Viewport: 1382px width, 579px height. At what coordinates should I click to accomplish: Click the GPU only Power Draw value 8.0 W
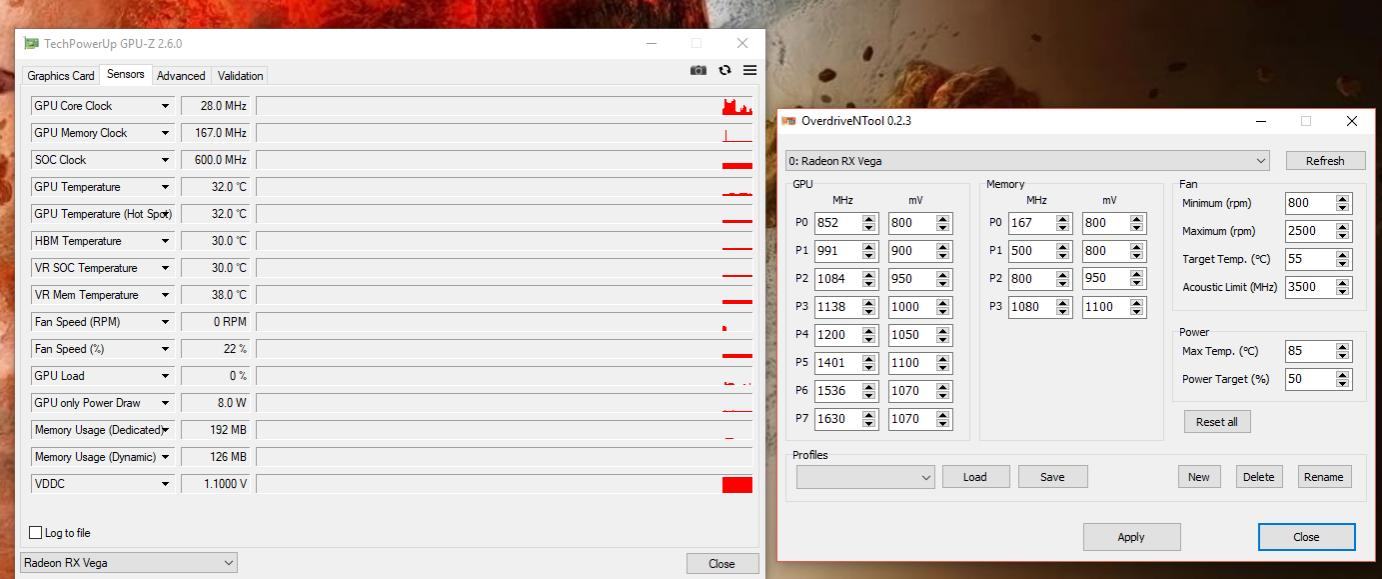pos(215,403)
